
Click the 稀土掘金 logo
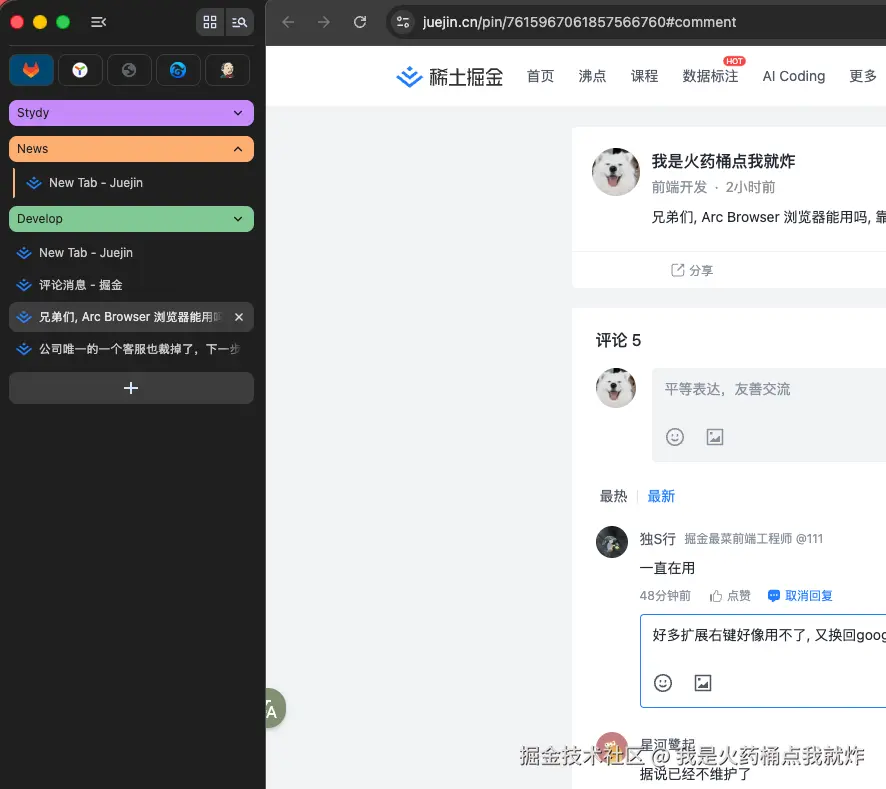pos(449,76)
